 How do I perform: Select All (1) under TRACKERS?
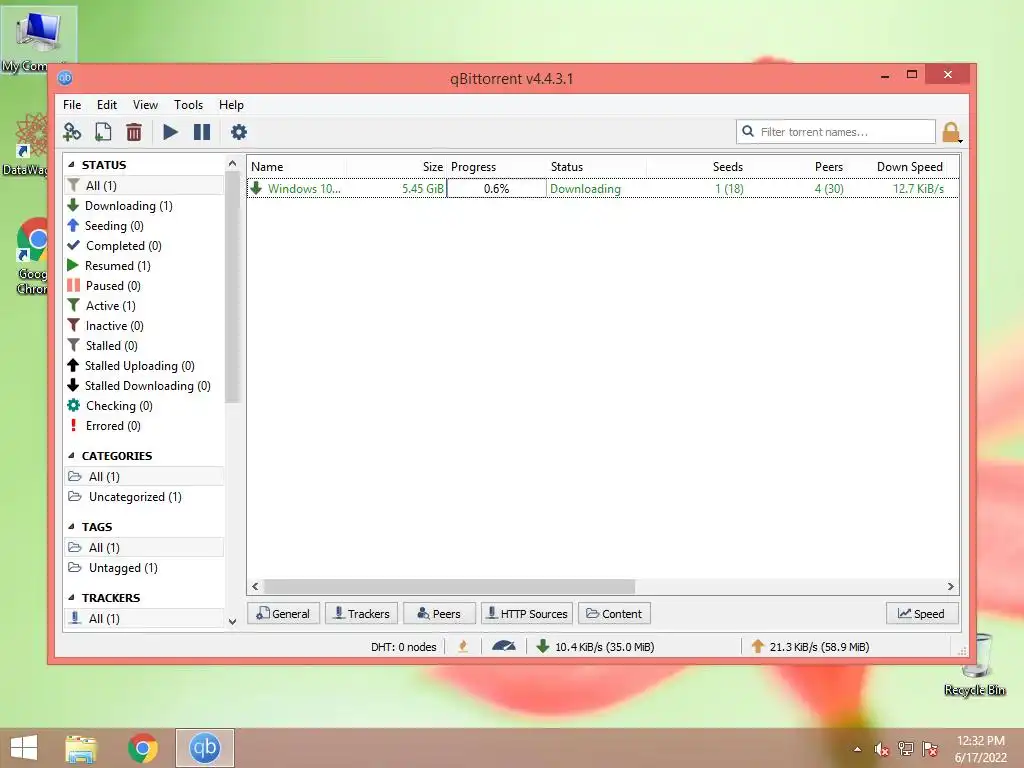pos(144,618)
